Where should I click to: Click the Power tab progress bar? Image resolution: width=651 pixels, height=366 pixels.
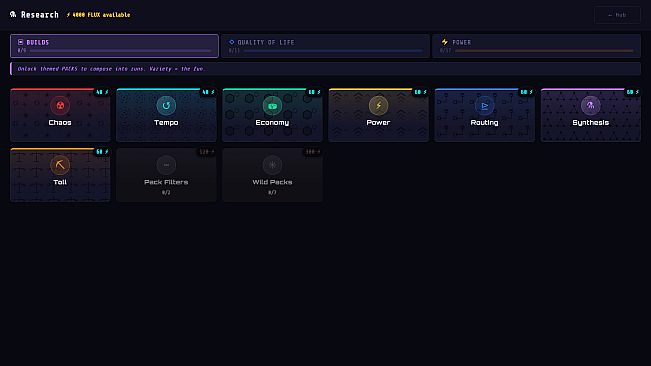point(544,51)
